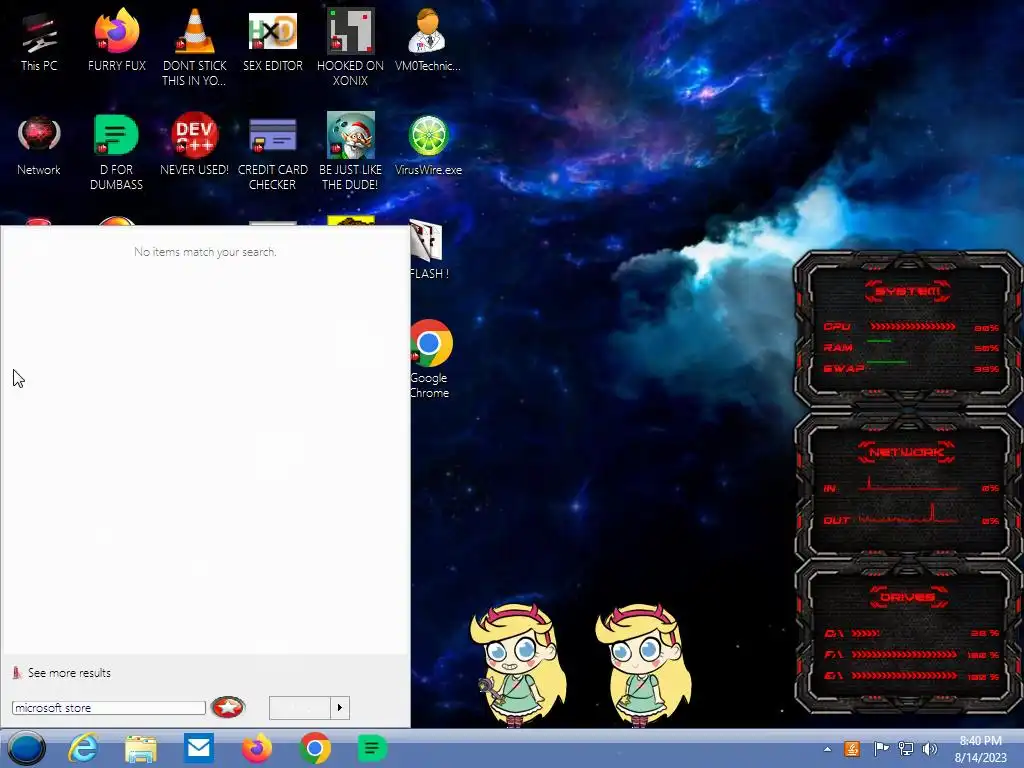Open the This PC desktop icon
1024x768 pixels.
(39, 42)
